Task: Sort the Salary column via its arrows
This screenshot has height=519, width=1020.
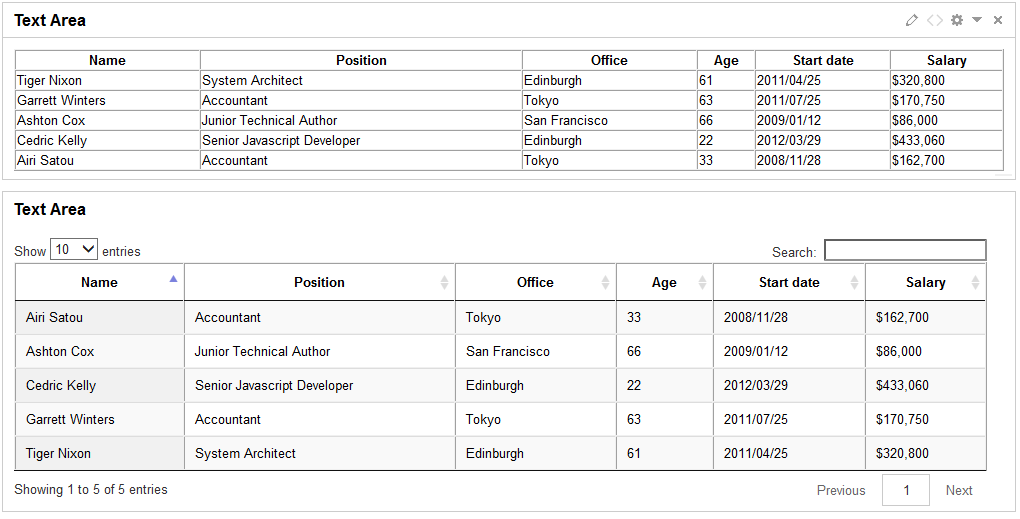Action: [975, 282]
